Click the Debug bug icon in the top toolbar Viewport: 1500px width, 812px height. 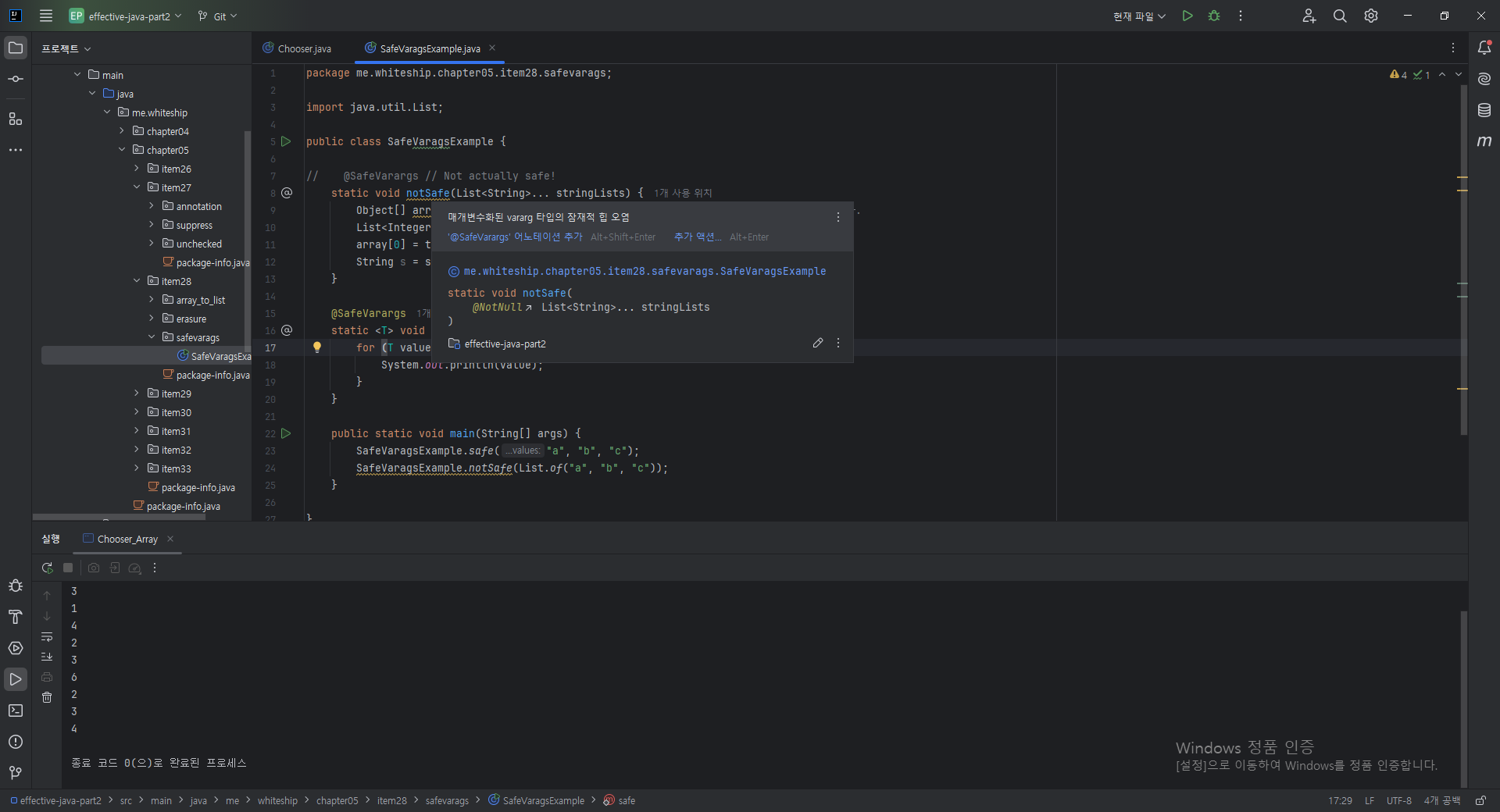(1214, 16)
